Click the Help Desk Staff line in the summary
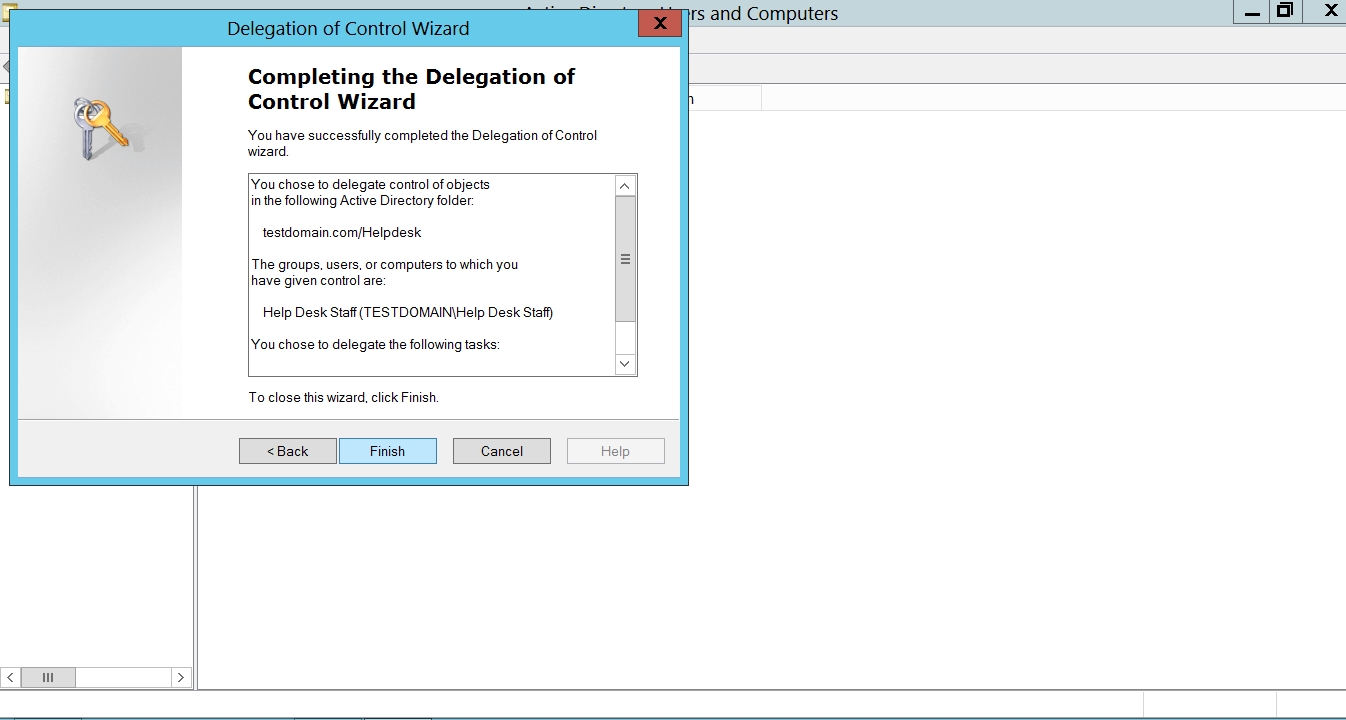Screen dimensions: 1346x720 click(407, 312)
